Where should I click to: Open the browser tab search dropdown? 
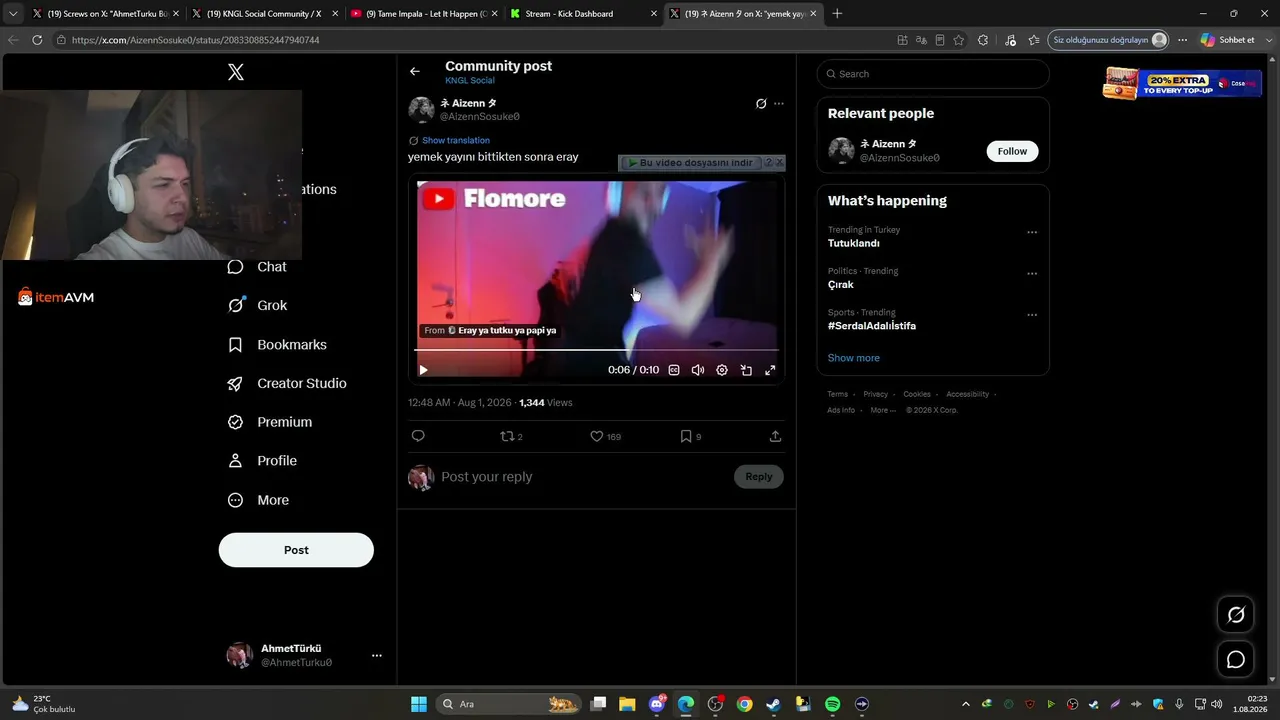pyautogui.click(x=13, y=14)
